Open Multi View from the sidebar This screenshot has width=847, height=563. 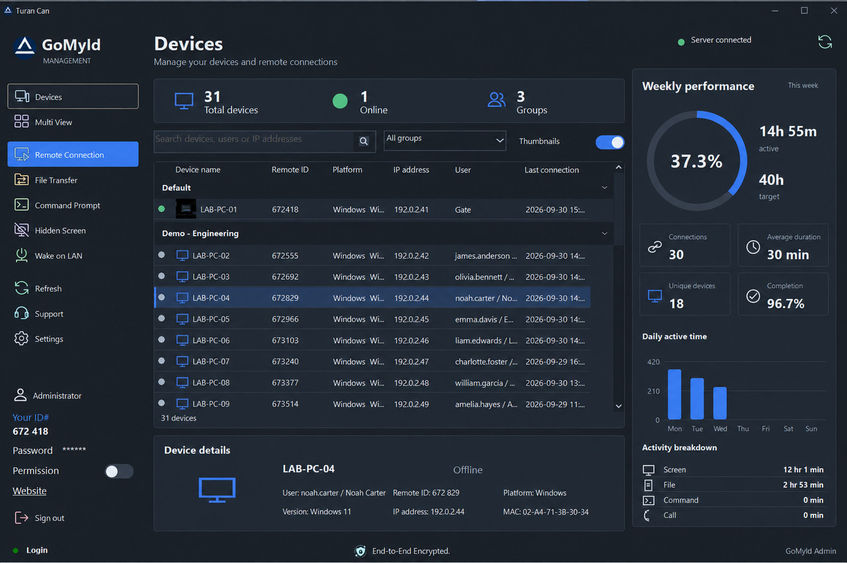73,122
